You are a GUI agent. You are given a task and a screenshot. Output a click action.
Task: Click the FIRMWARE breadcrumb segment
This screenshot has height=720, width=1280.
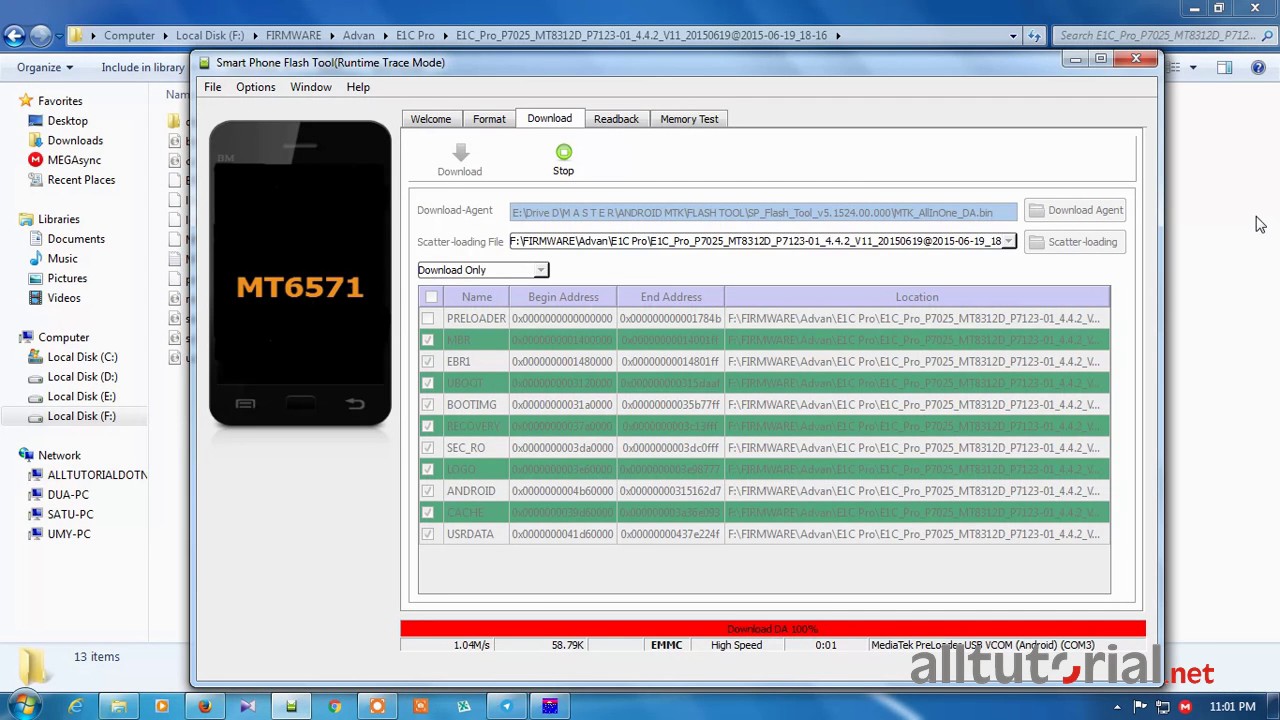(294, 36)
